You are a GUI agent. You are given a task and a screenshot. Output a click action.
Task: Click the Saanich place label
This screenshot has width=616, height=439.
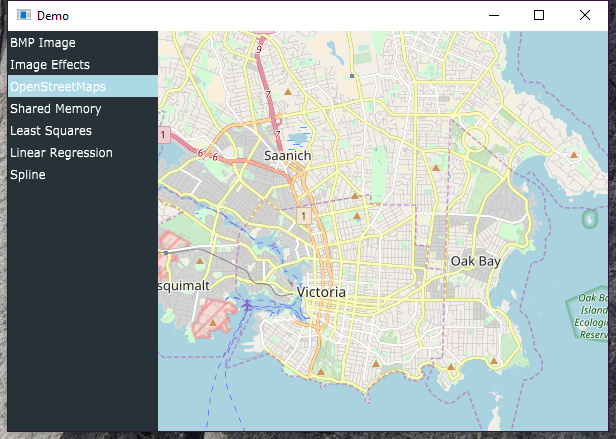(x=288, y=156)
